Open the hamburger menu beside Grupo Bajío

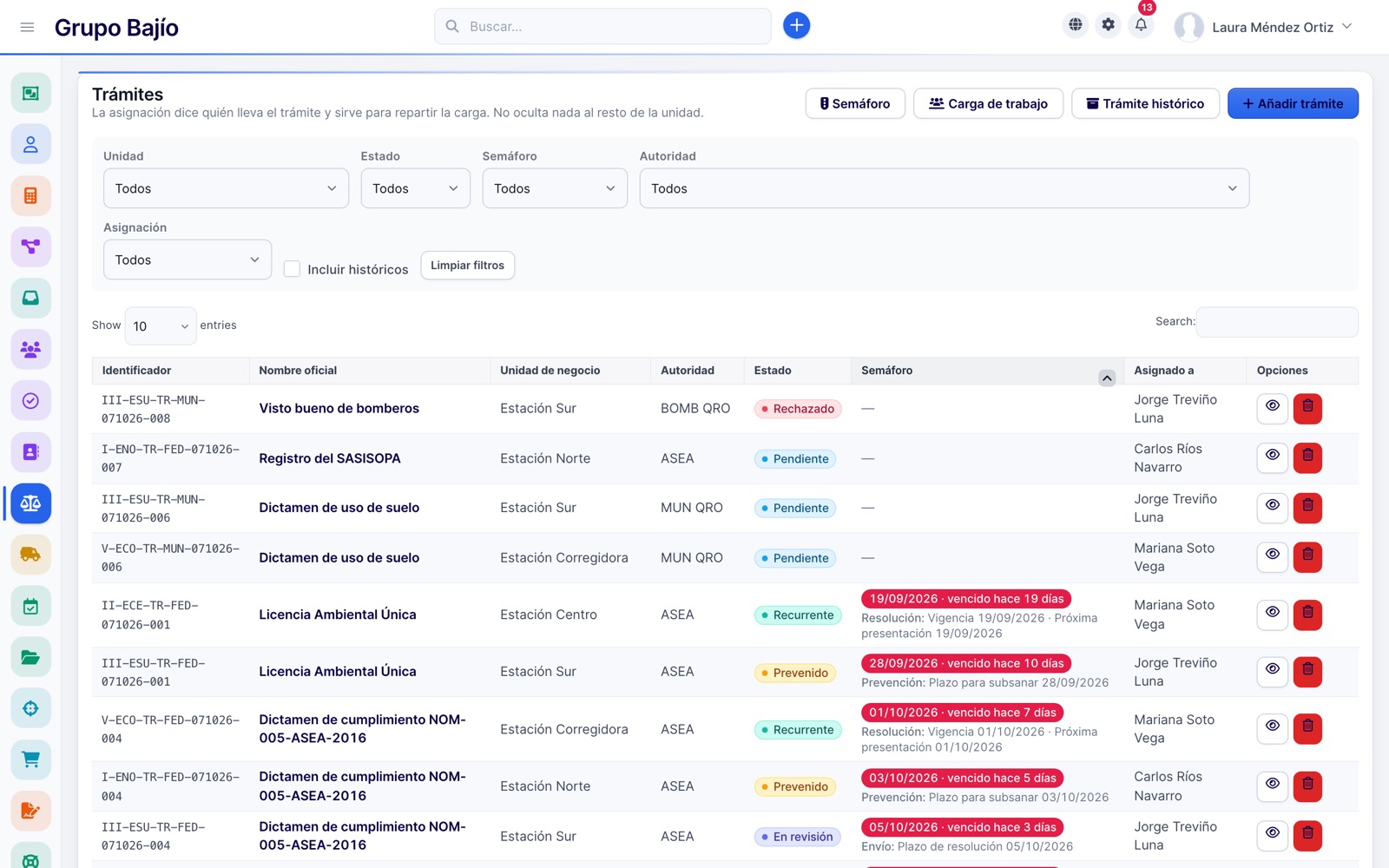[27, 27]
